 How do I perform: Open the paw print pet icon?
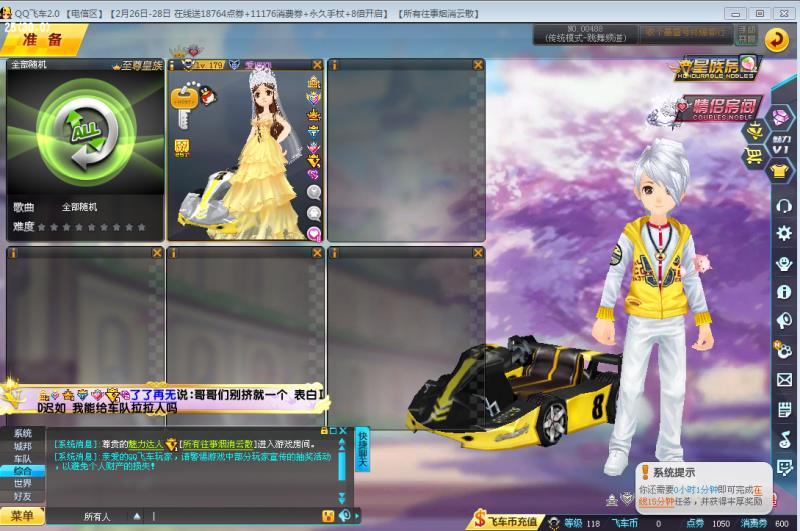783,350
